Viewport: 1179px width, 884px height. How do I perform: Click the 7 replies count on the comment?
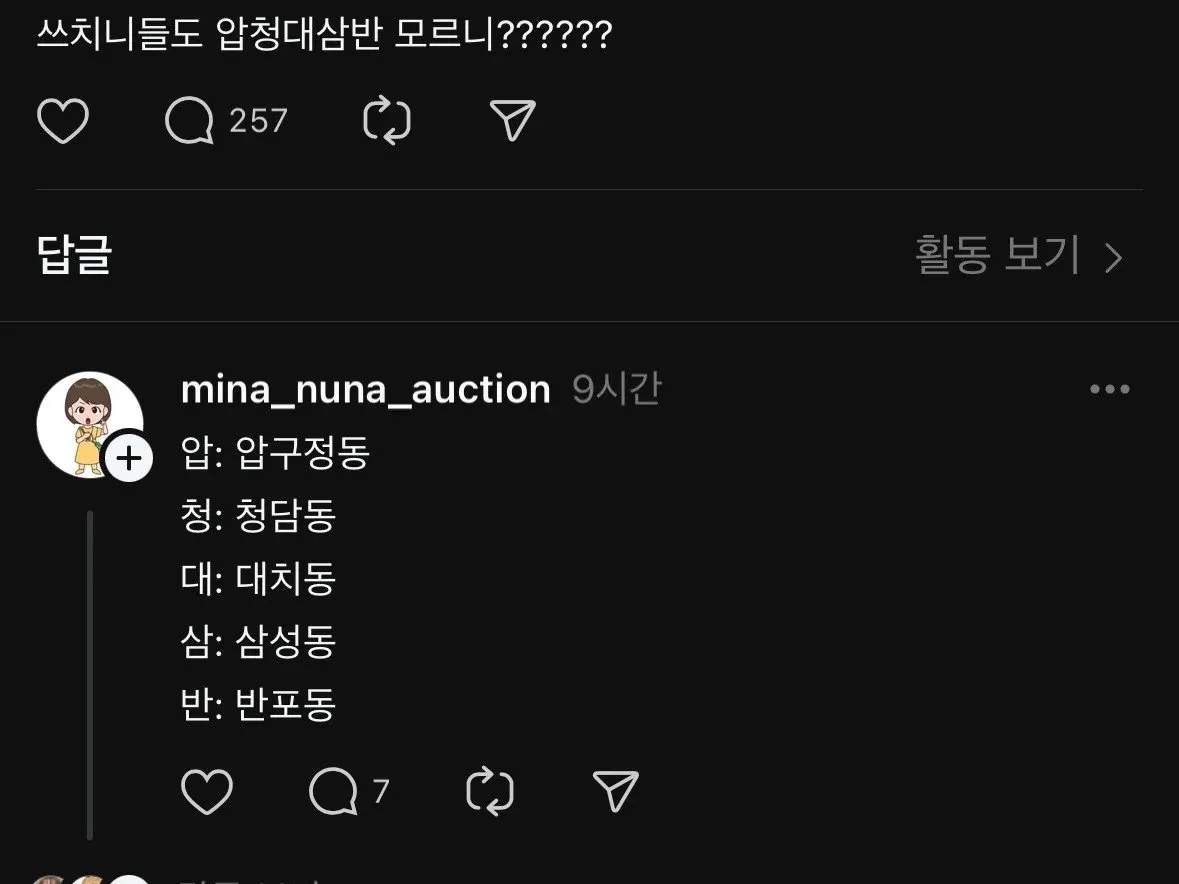click(381, 792)
